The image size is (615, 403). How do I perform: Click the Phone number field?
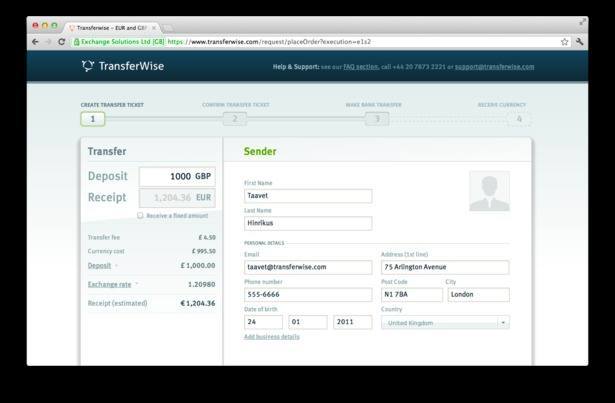pyautogui.click(x=308, y=295)
